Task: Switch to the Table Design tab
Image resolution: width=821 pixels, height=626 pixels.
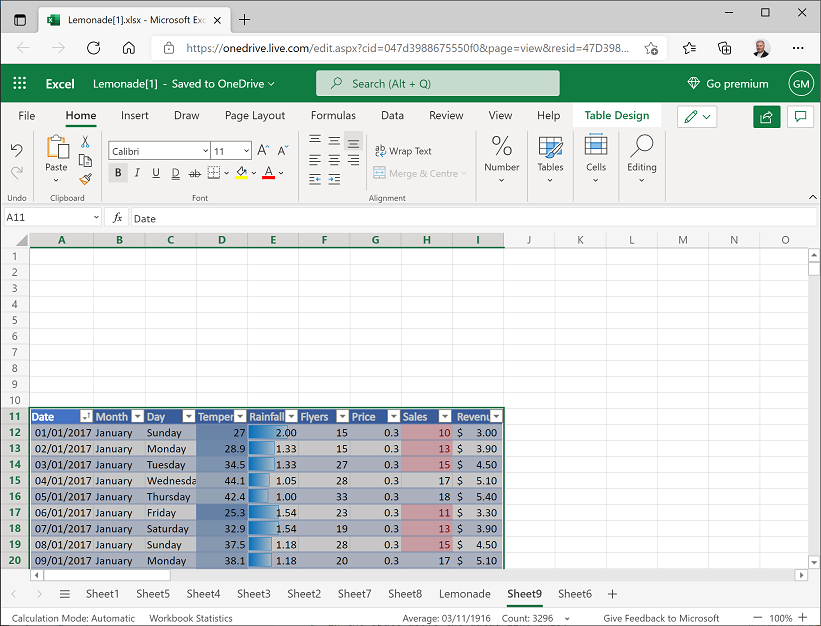Action: [617, 115]
